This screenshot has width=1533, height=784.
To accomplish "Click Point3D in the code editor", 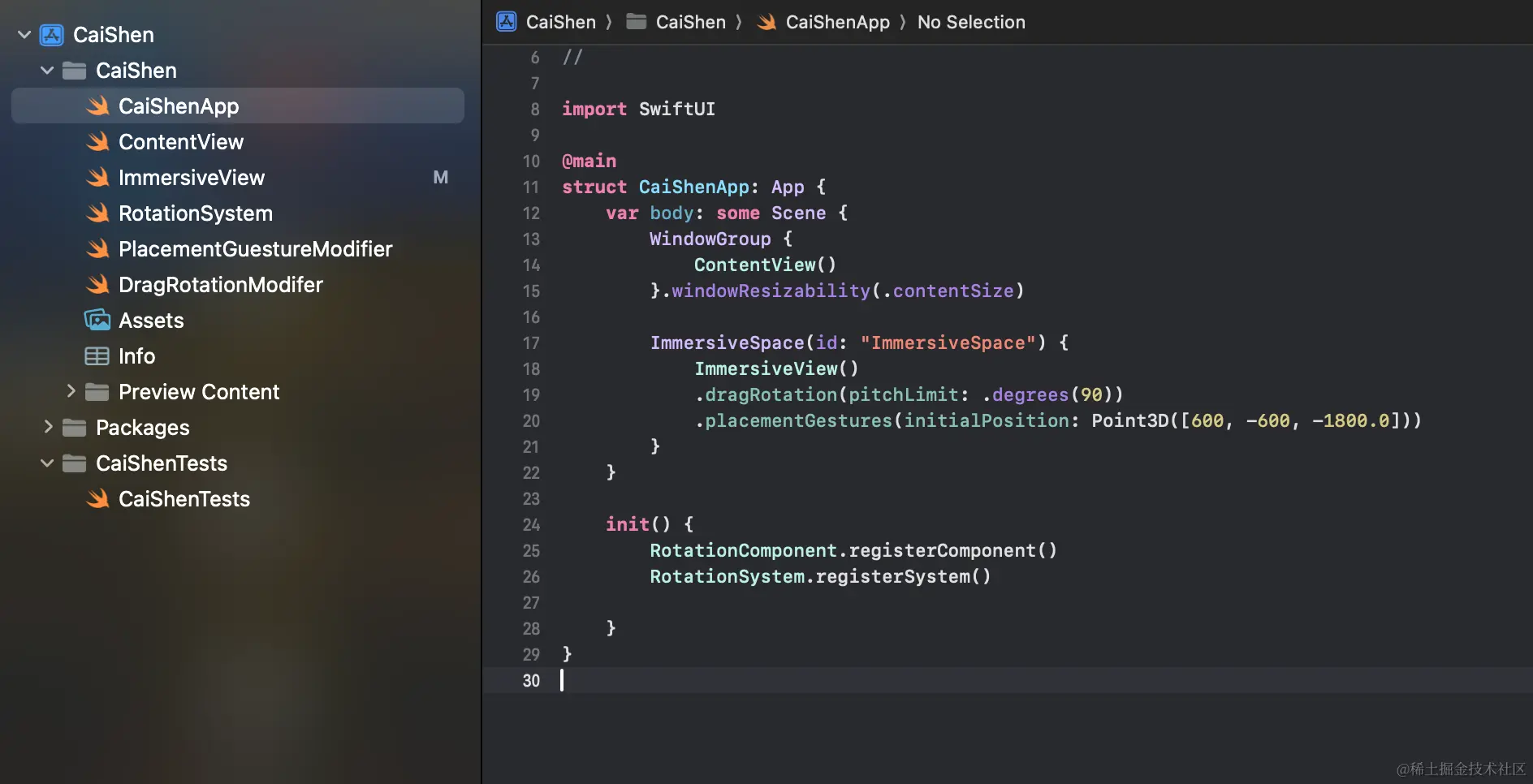I will tap(1130, 421).
